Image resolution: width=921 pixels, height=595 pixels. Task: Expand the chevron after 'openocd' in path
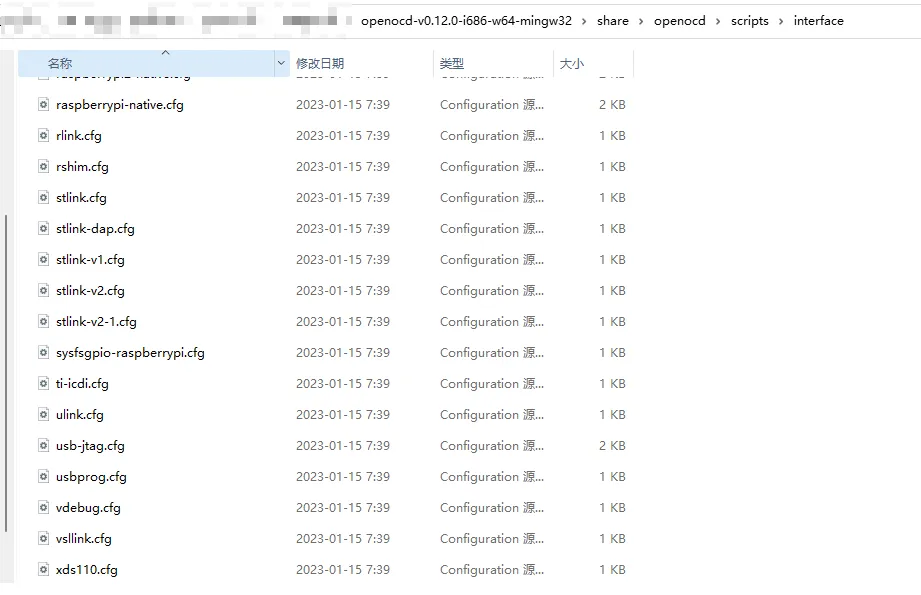tap(717, 21)
